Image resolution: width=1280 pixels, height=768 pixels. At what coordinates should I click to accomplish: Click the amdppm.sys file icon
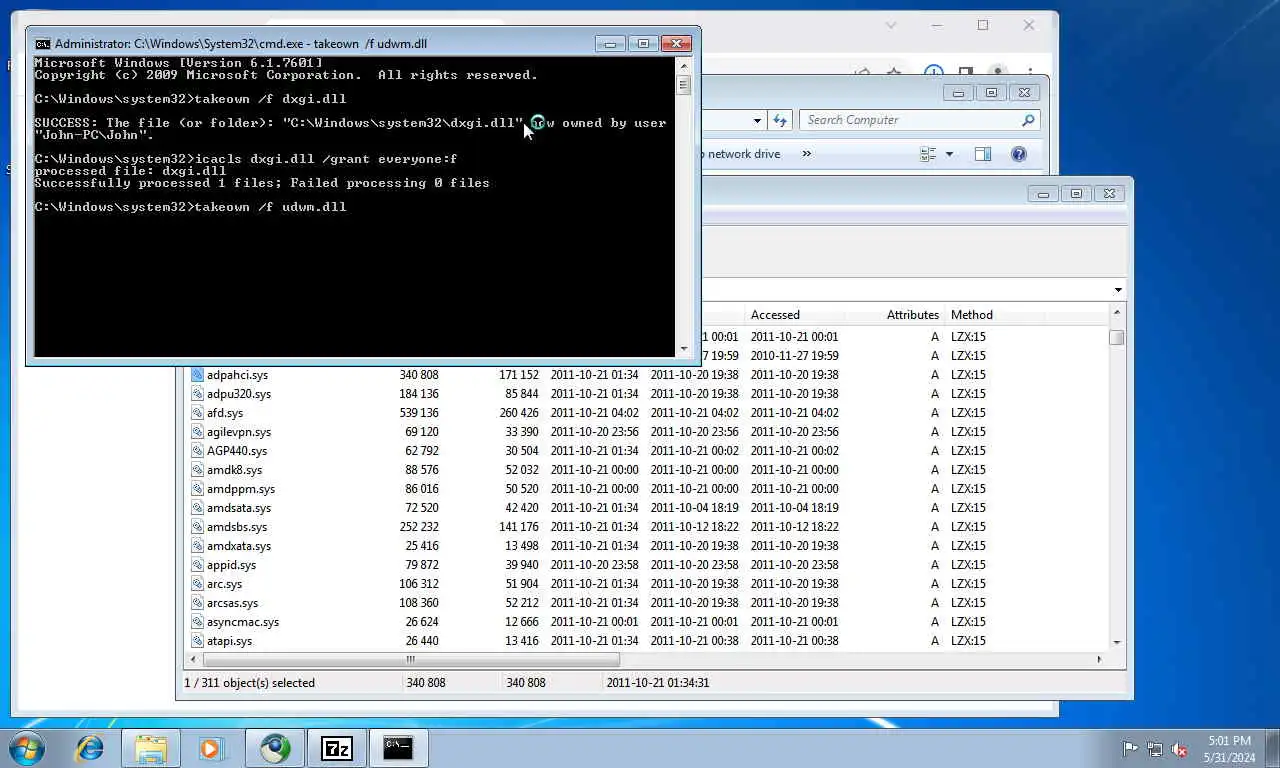(197, 489)
